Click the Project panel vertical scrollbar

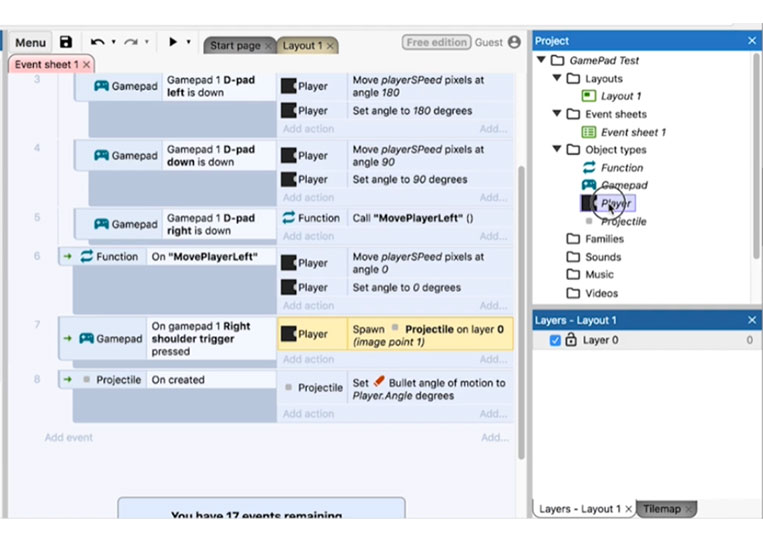[x=756, y=156]
